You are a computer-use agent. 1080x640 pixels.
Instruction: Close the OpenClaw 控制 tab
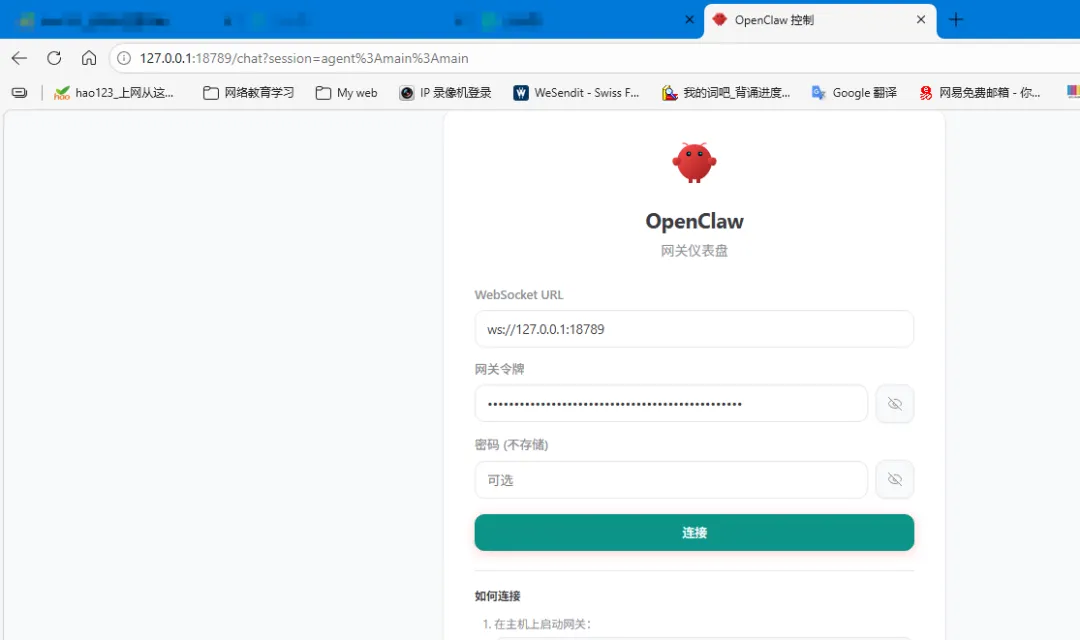coord(921,20)
